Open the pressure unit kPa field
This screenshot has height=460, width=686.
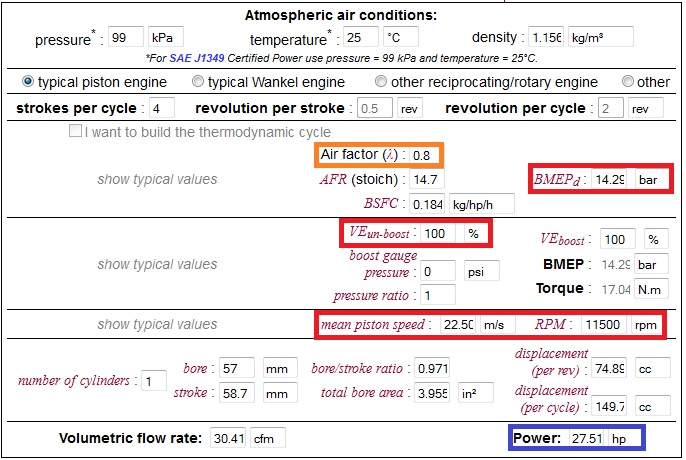[165, 37]
